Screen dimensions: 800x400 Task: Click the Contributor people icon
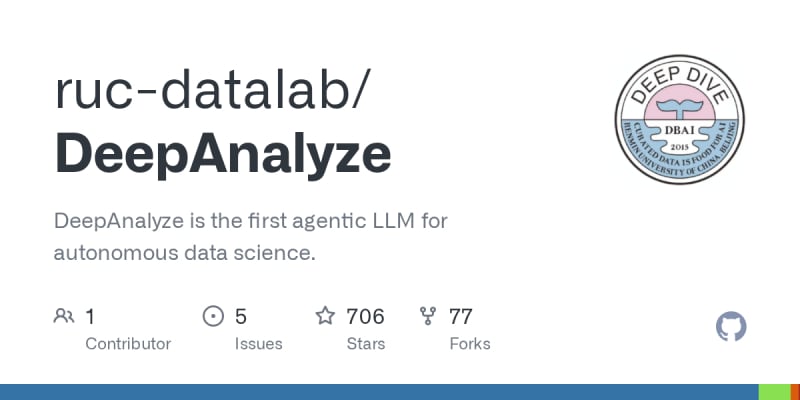63,317
